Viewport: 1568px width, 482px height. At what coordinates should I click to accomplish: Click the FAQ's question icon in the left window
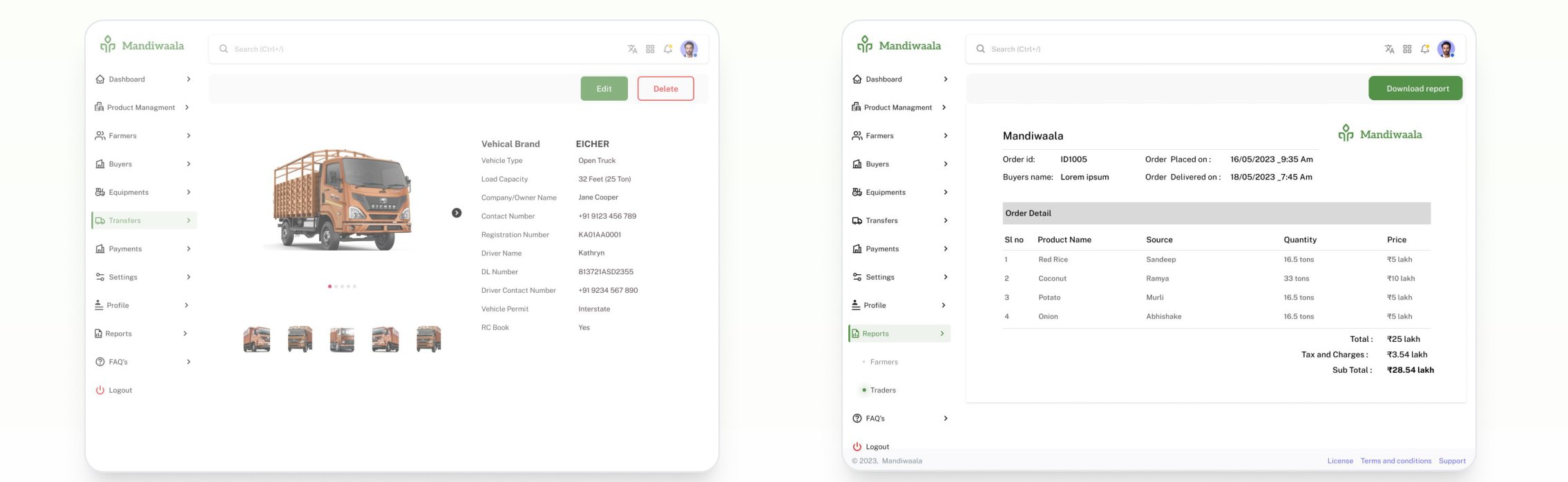point(100,362)
